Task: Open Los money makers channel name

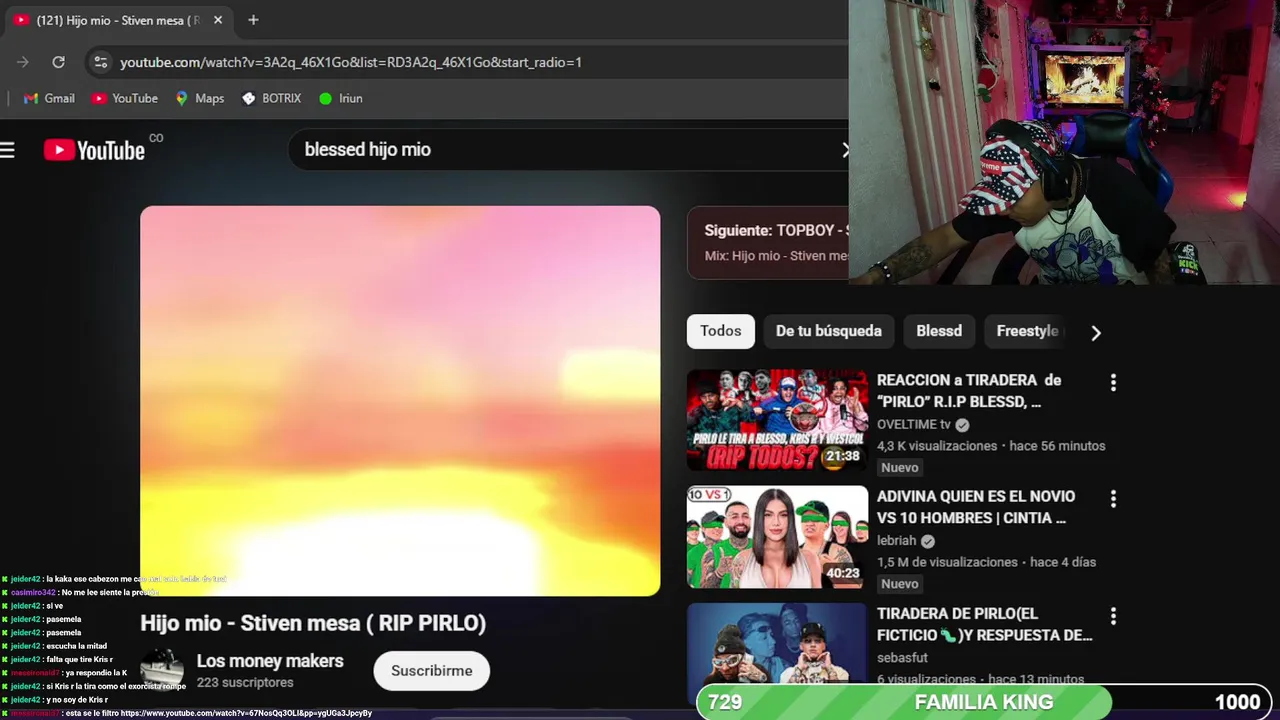Action: point(270,661)
